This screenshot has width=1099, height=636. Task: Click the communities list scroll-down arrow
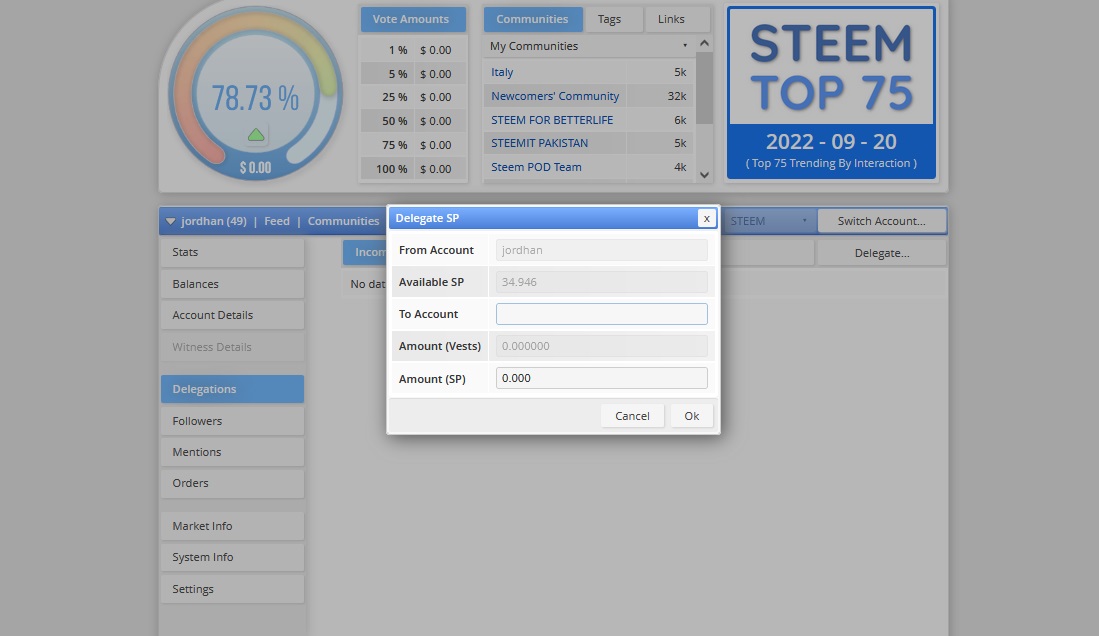coord(704,175)
